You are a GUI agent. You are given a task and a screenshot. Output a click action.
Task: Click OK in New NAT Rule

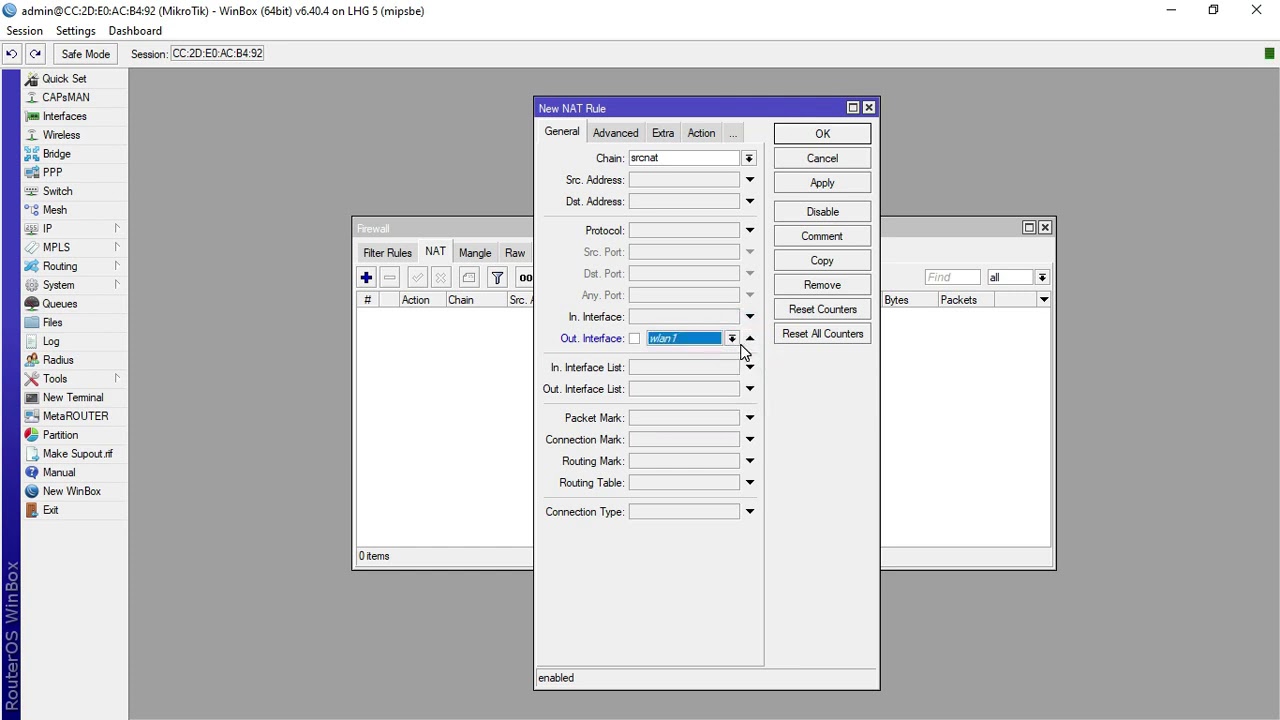coord(822,134)
